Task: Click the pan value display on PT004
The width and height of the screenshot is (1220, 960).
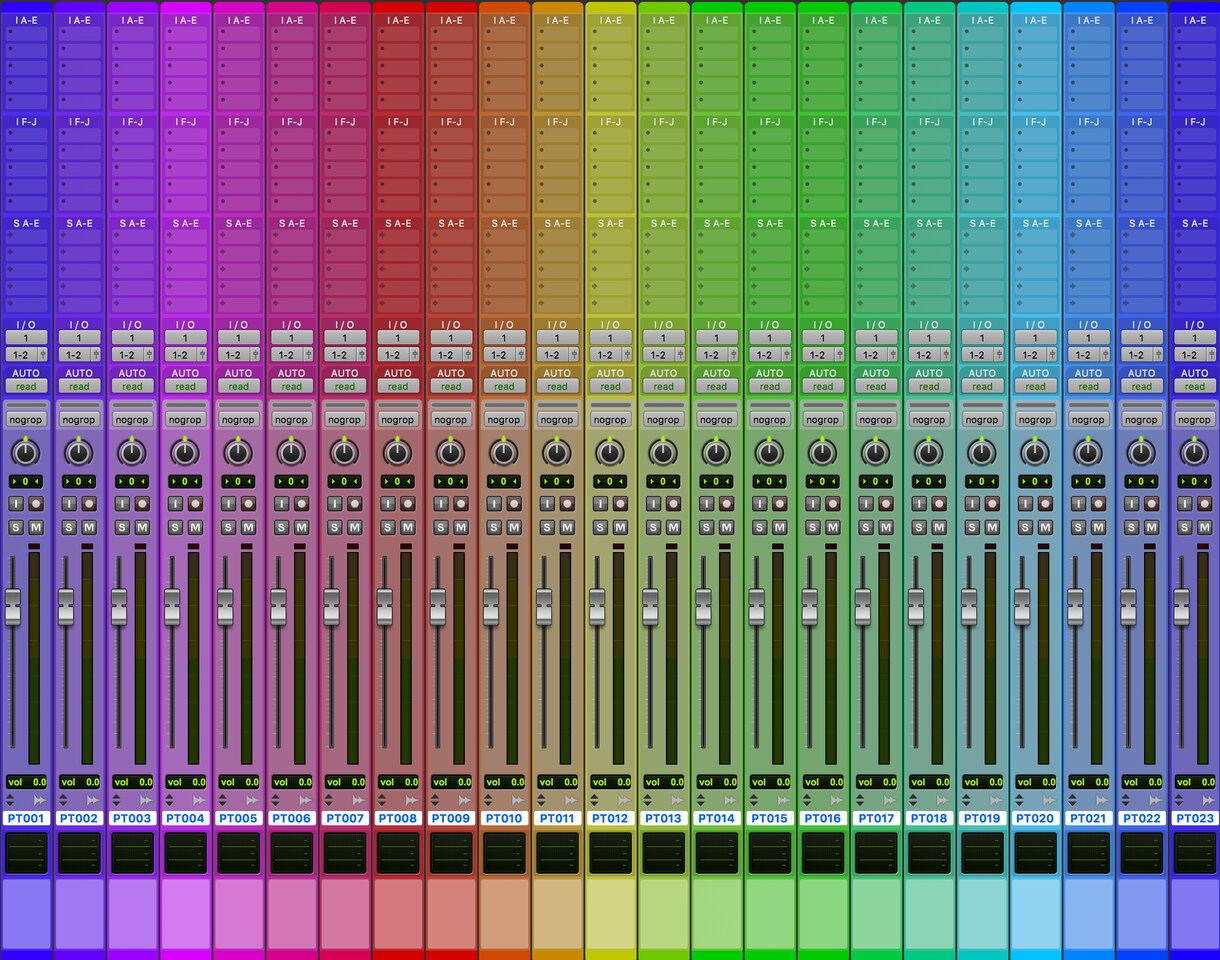Action: 185,482
